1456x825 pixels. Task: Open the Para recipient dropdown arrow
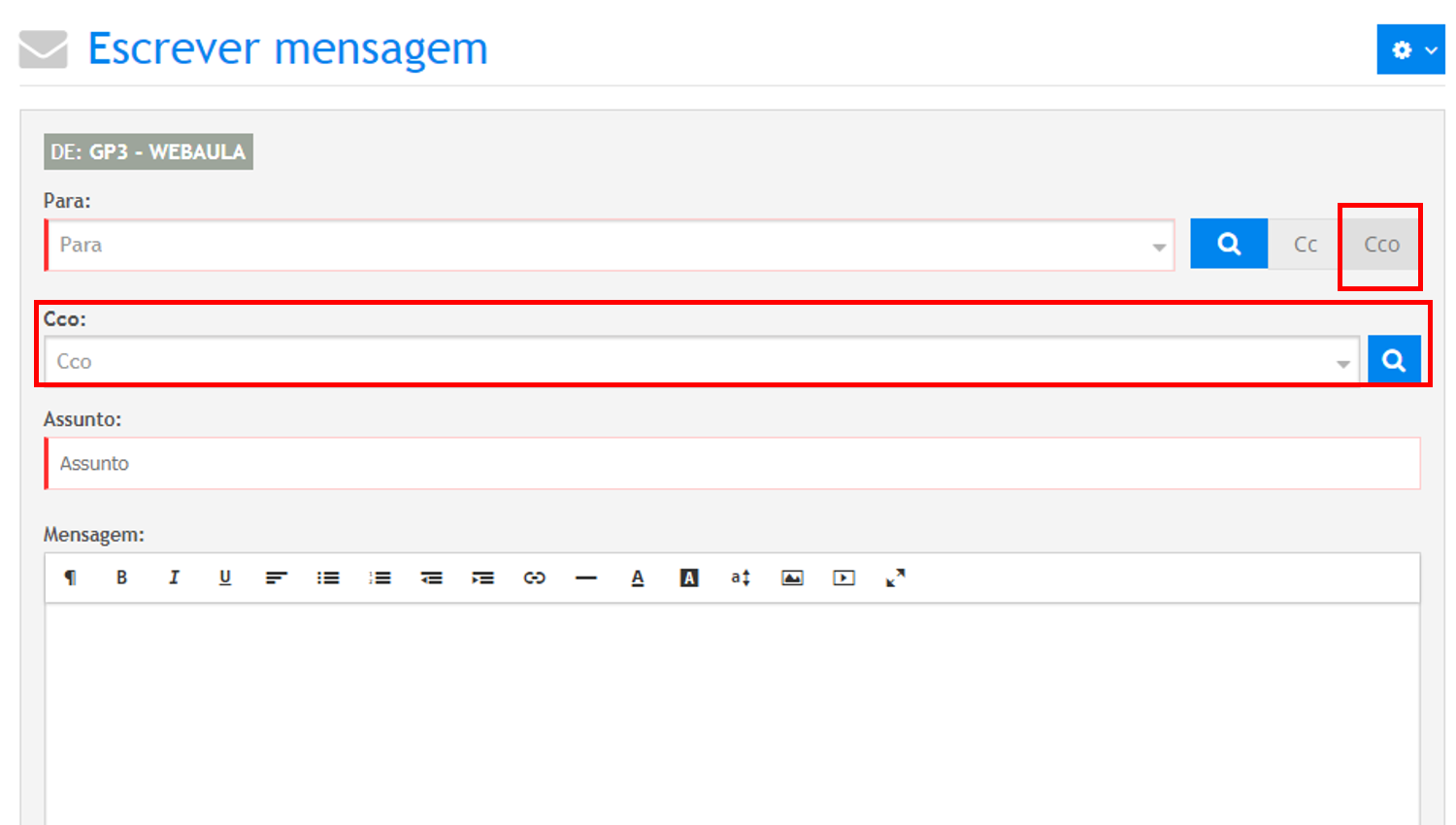point(1159,247)
